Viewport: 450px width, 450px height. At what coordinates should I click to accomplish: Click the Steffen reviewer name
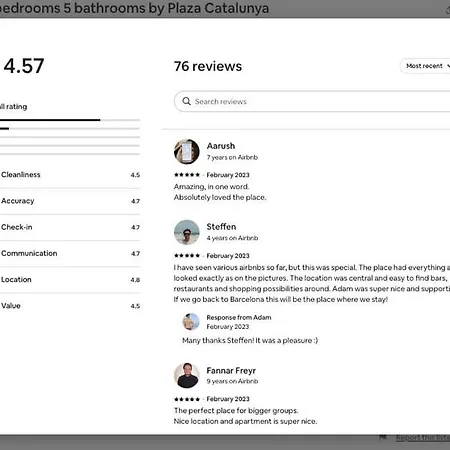coord(221,227)
